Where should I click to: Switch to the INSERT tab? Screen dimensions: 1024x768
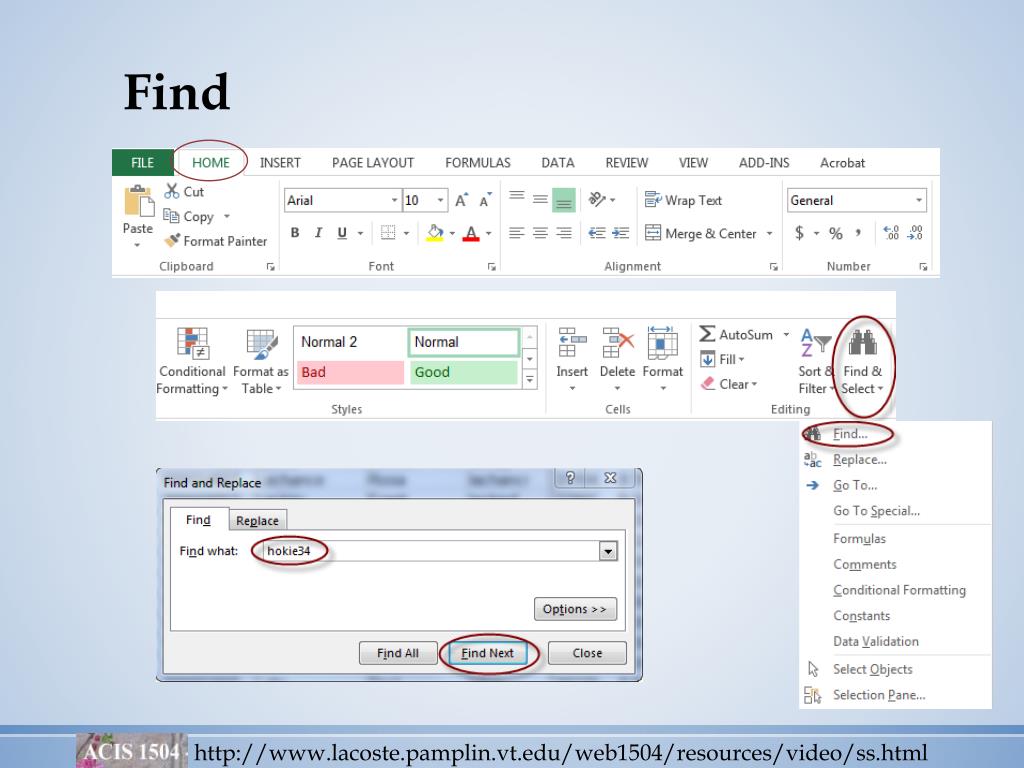point(280,163)
